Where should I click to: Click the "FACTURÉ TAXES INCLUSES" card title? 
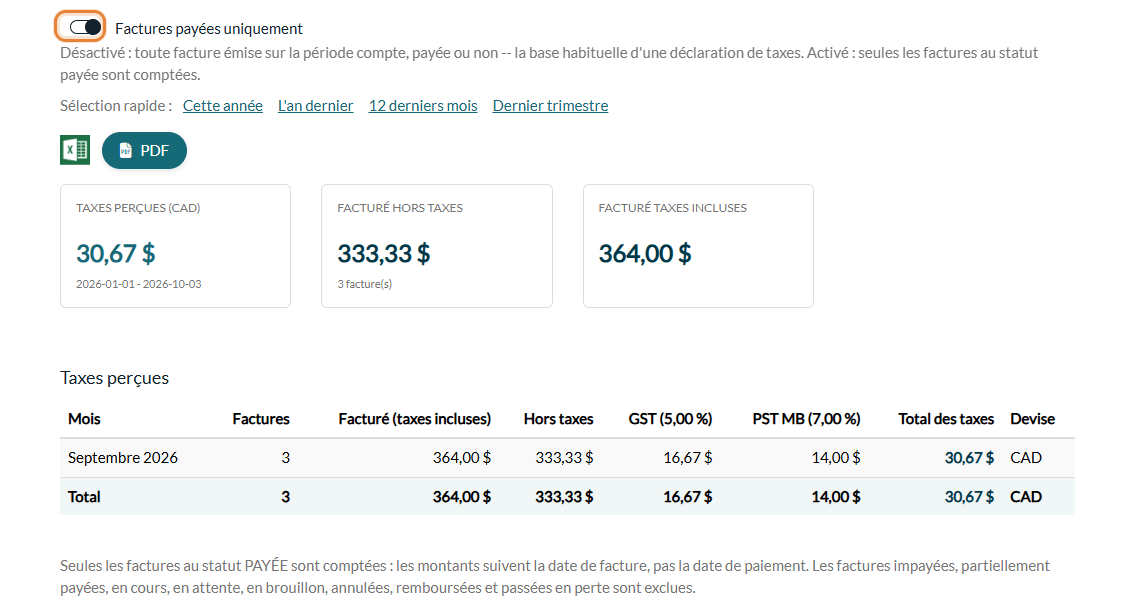(x=672, y=208)
